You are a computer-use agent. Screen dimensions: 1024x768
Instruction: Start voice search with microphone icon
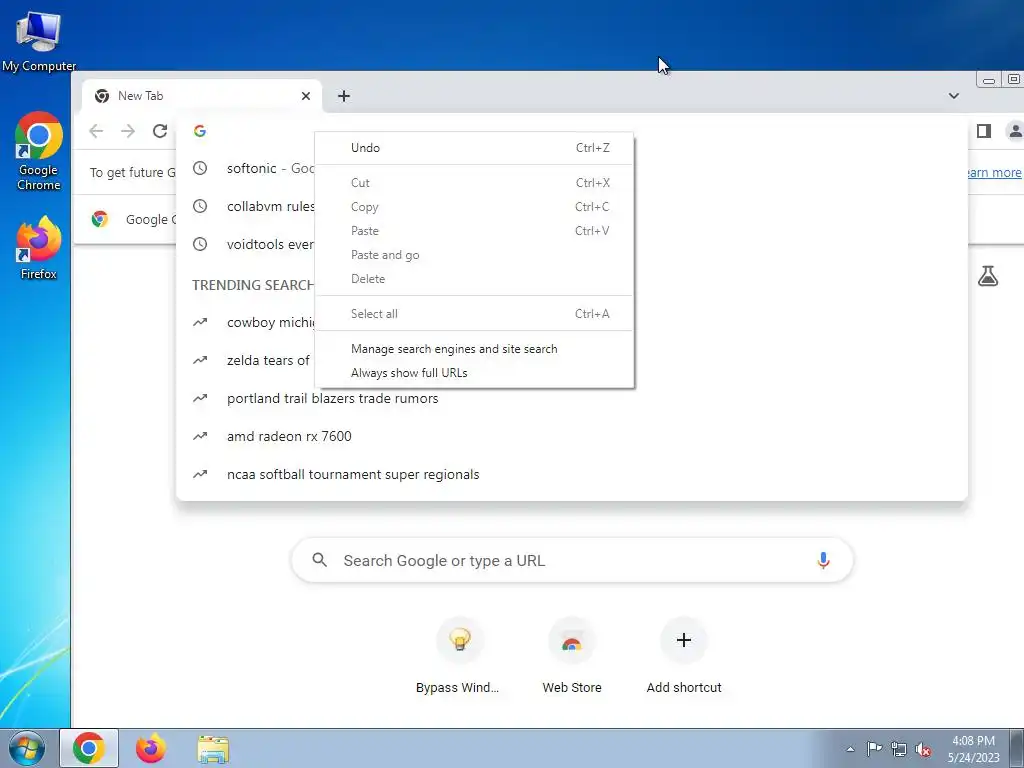coord(823,560)
